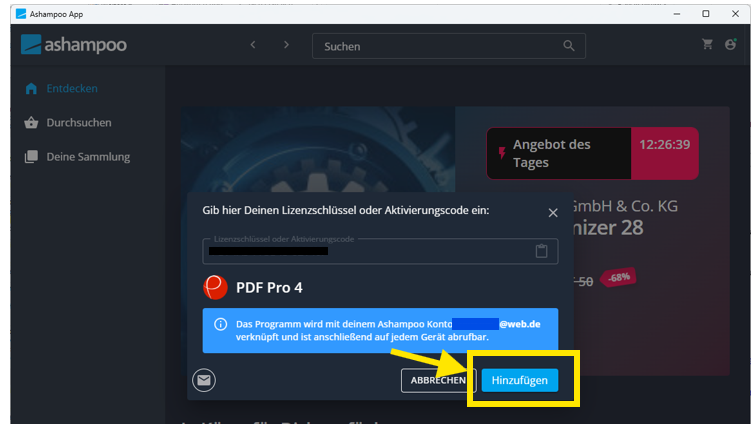
Task: Click the Hinzufügen button
Action: coord(520,380)
